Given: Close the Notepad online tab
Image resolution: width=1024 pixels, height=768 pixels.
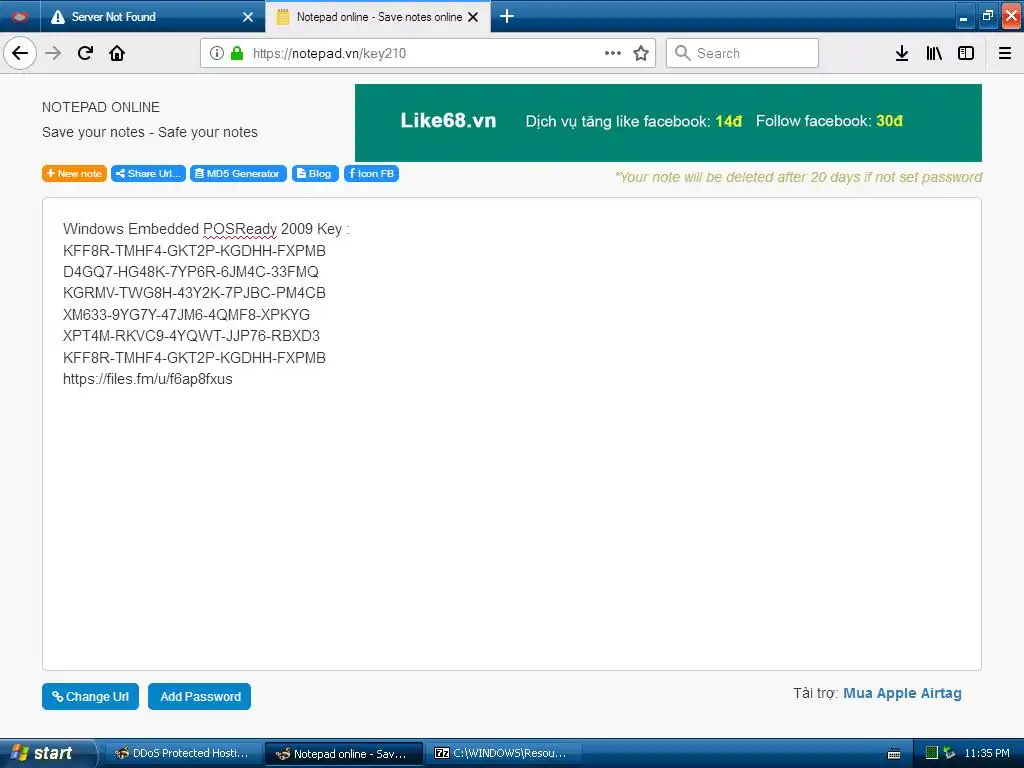Looking at the screenshot, I should (473, 17).
